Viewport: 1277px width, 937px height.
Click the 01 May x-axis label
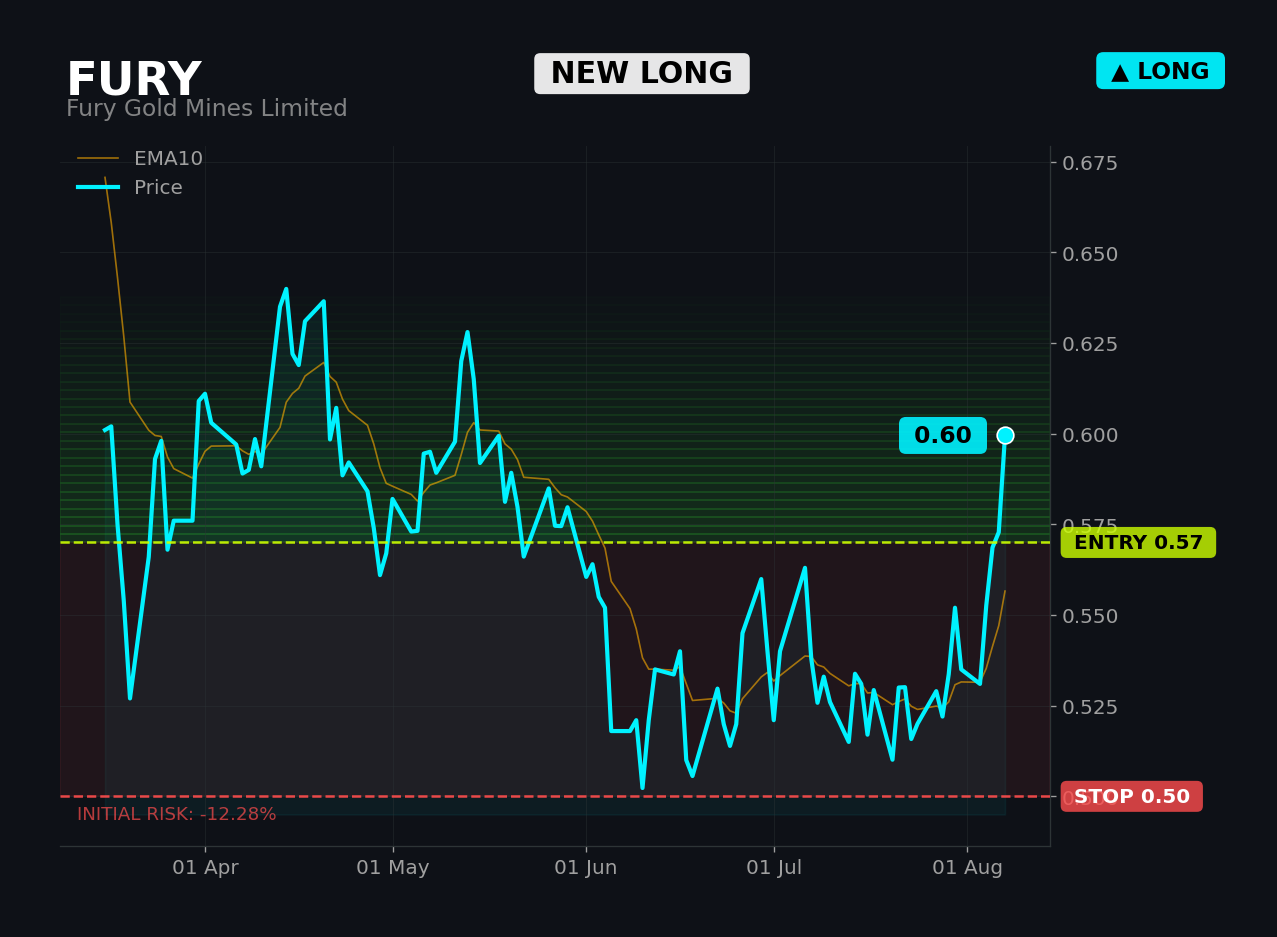tap(393, 868)
